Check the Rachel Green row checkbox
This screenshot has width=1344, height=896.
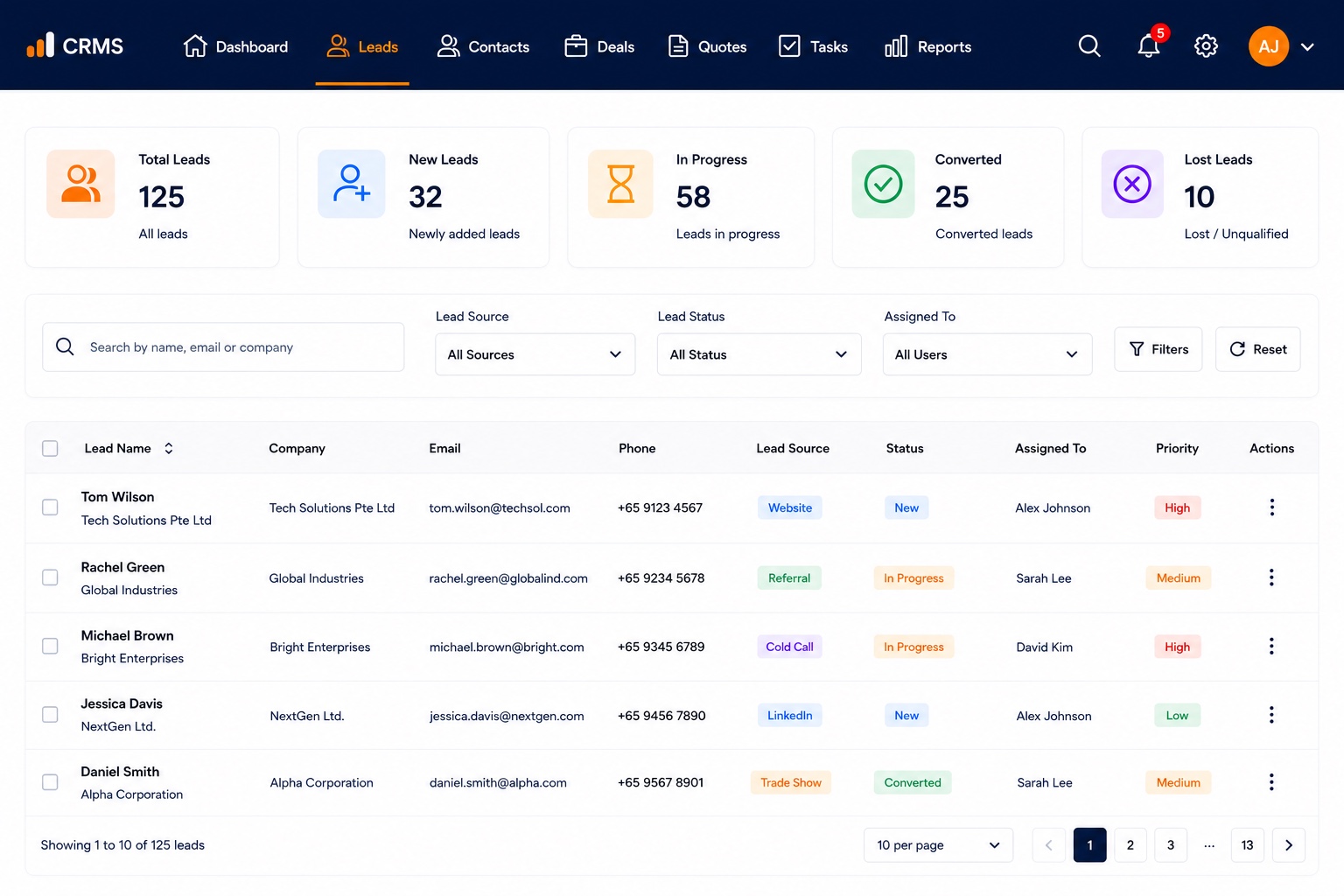coord(50,577)
